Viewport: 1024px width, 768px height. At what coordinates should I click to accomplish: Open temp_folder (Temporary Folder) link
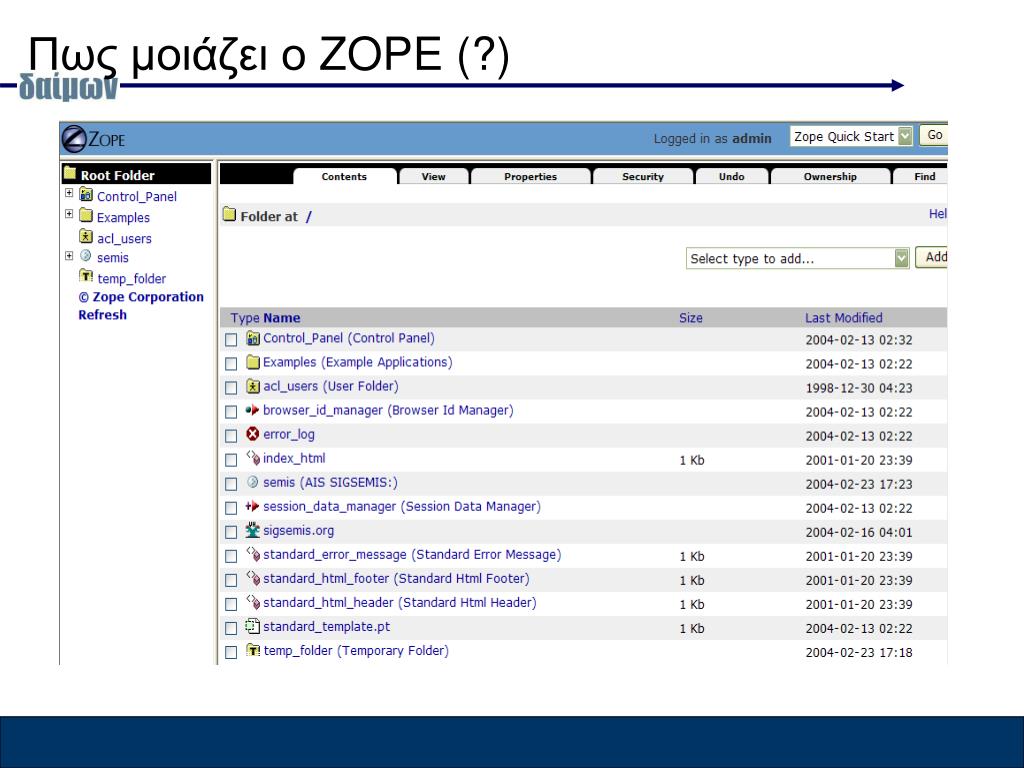click(356, 650)
